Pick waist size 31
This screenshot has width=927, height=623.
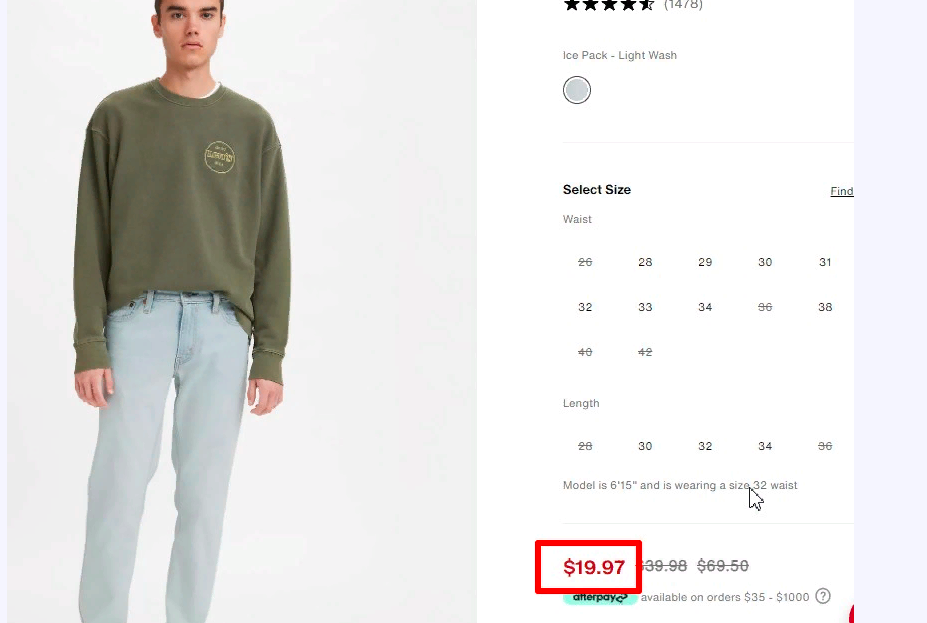coord(825,262)
